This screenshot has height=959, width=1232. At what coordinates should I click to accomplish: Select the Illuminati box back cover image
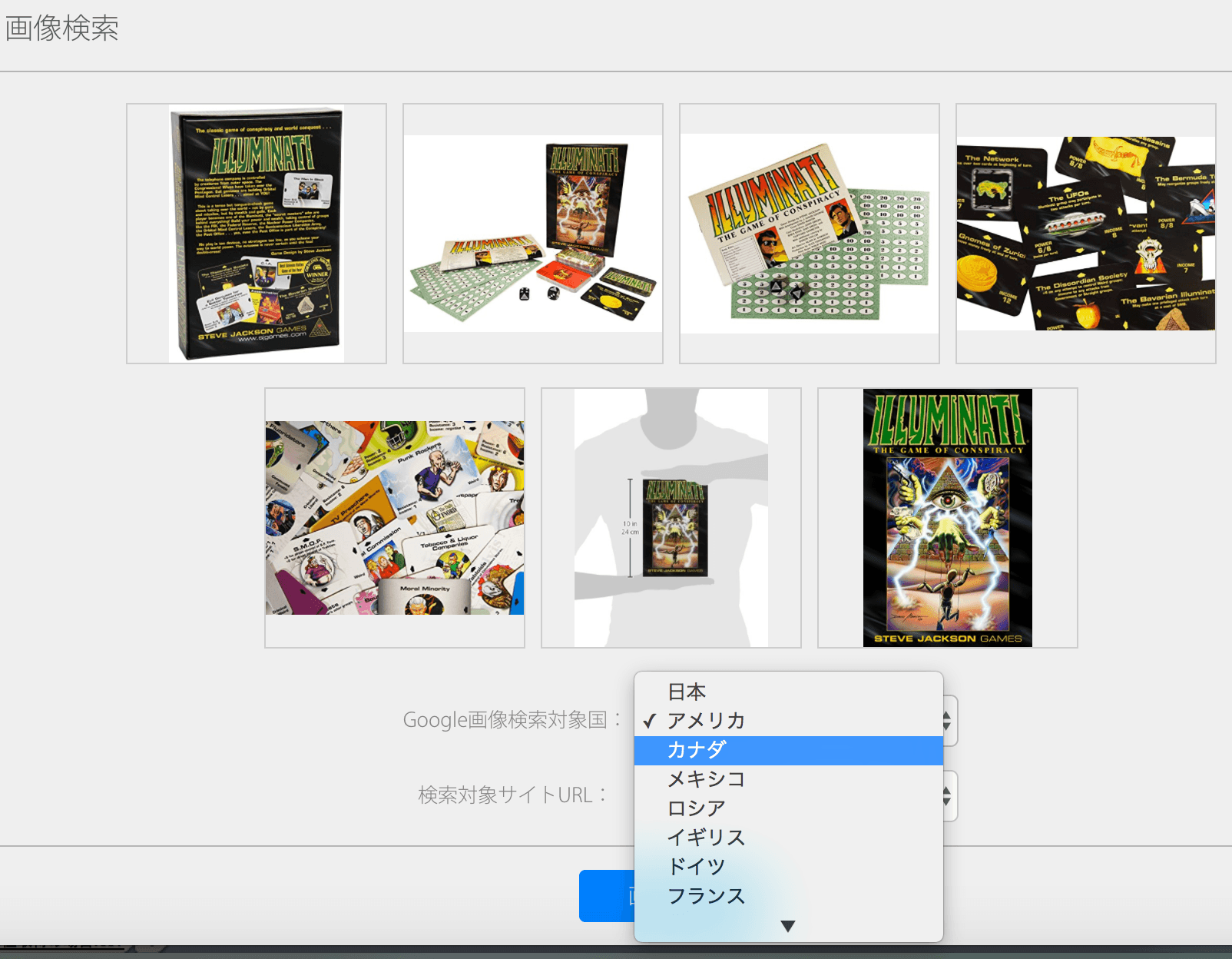point(257,234)
